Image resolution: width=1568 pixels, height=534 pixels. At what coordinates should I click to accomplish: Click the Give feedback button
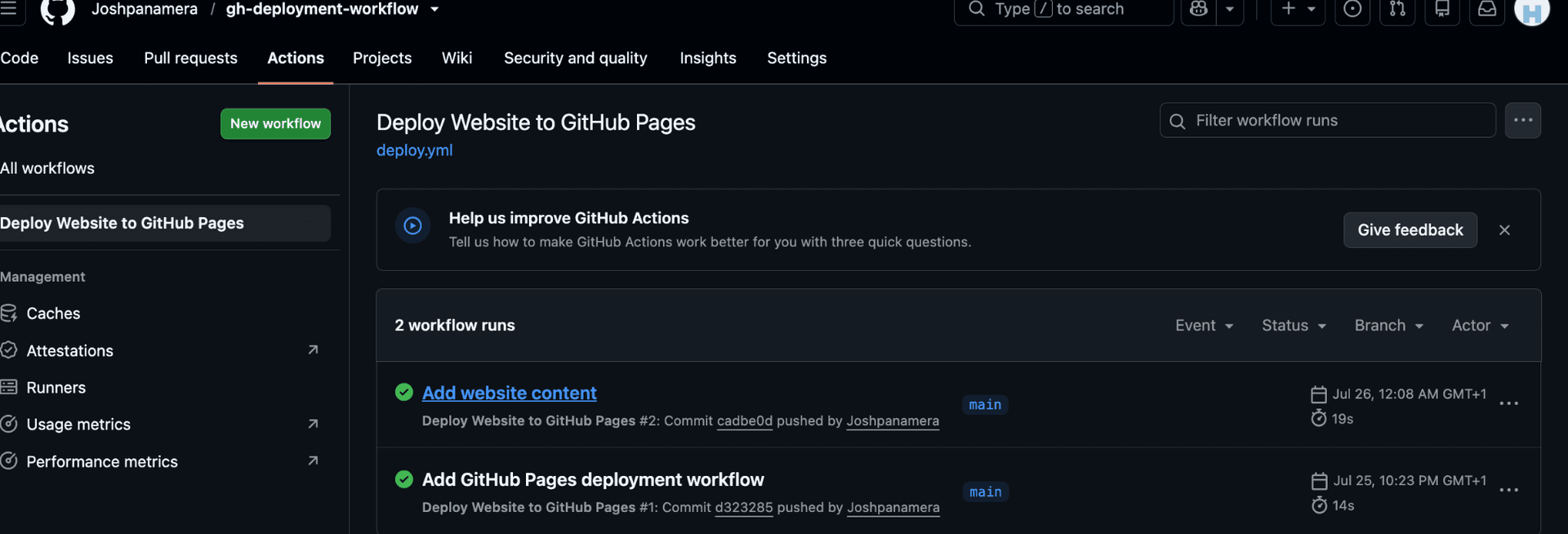(x=1410, y=230)
